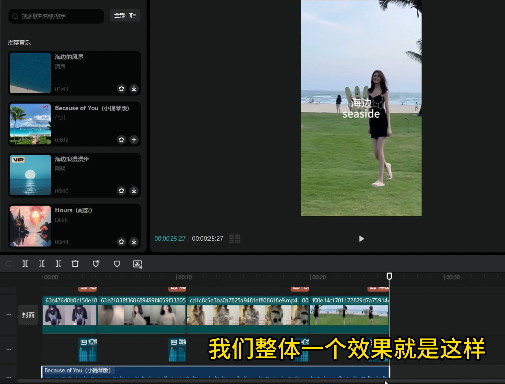Click the image crop/freeze frame toolbar icon
505x384 pixels.
pyautogui.click(x=138, y=264)
